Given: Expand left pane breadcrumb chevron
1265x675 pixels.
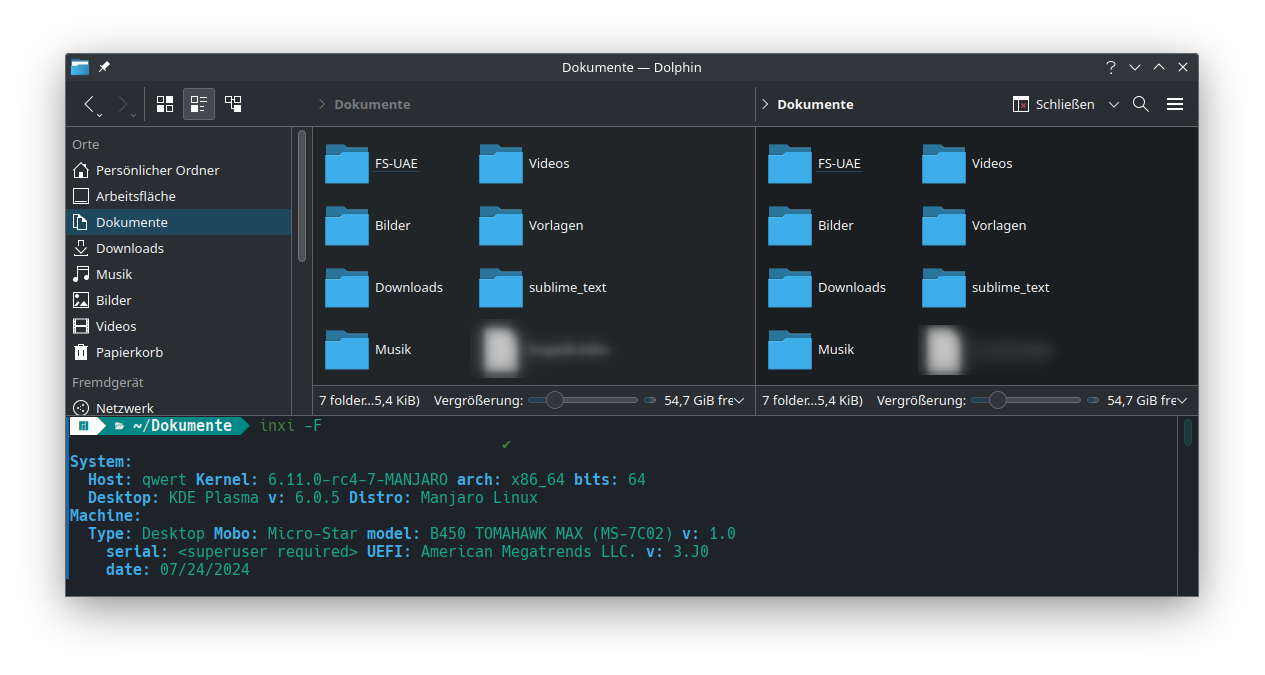Looking at the screenshot, I should click(x=322, y=104).
